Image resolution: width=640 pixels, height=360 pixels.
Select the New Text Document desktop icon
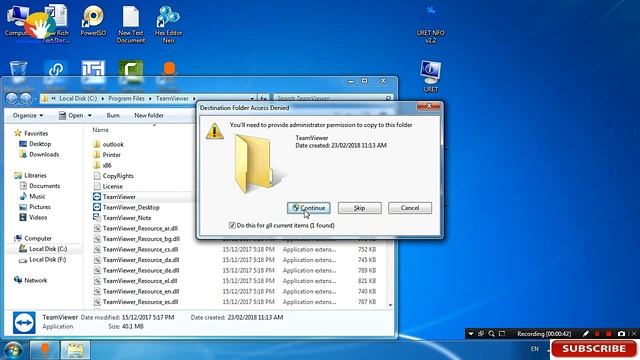(131, 24)
